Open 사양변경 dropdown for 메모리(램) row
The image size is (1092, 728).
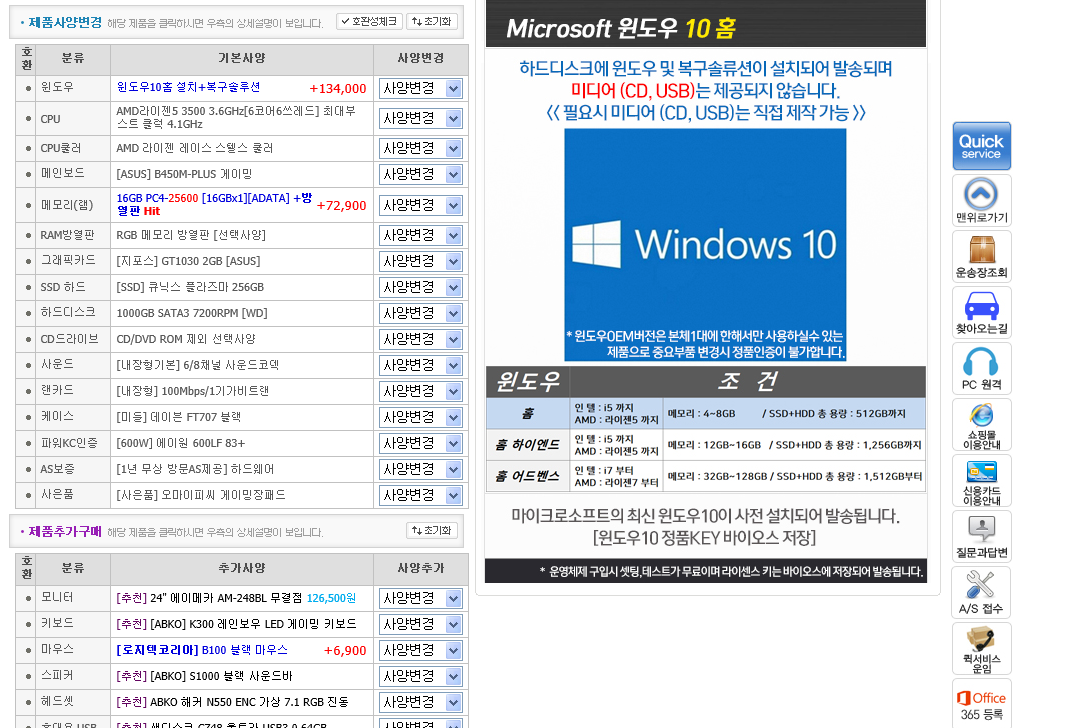[421, 206]
